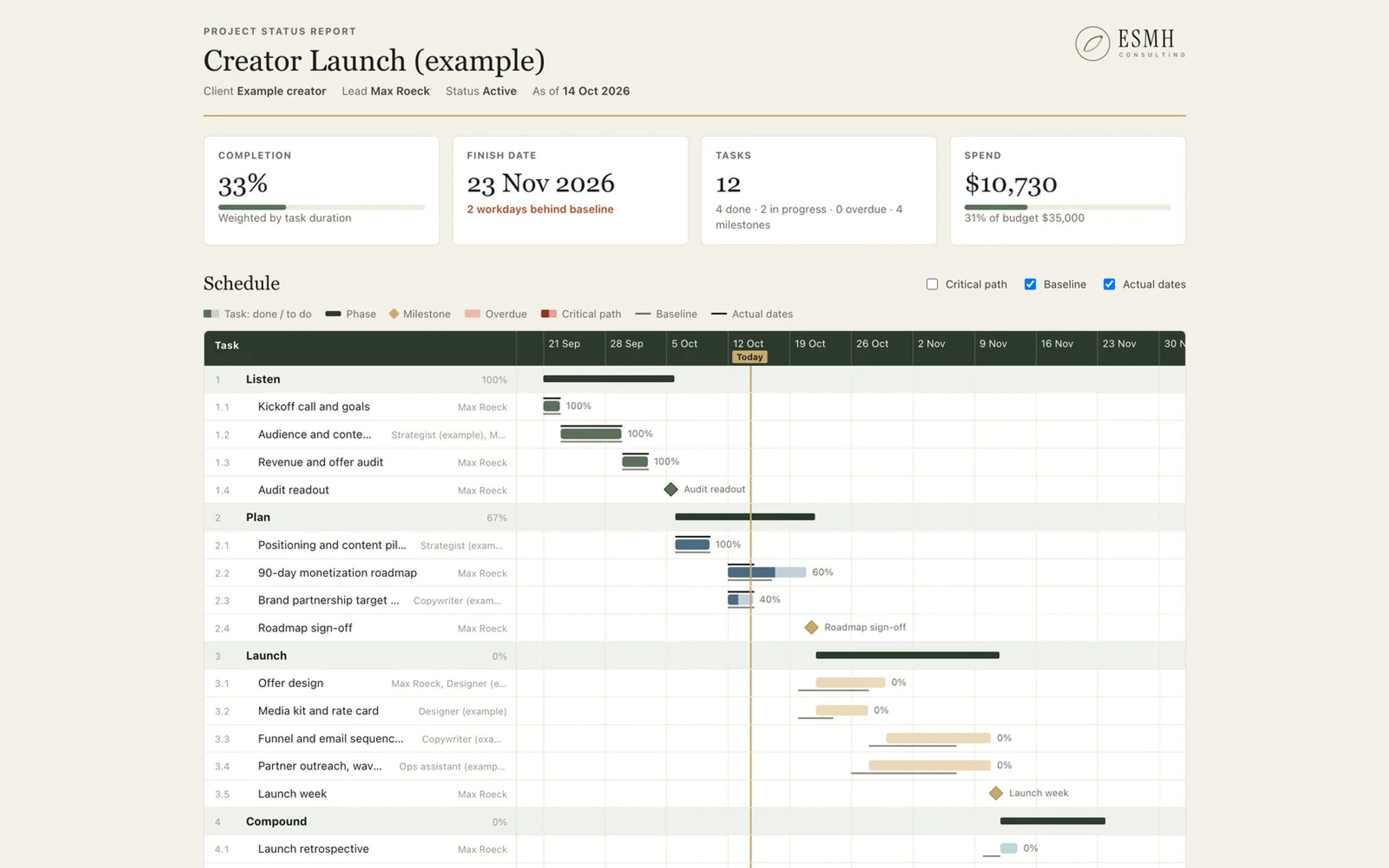This screenshot has height=868, width=1389.
Task: Click "Launch retrospective" task name
Action: pos(313,849)
